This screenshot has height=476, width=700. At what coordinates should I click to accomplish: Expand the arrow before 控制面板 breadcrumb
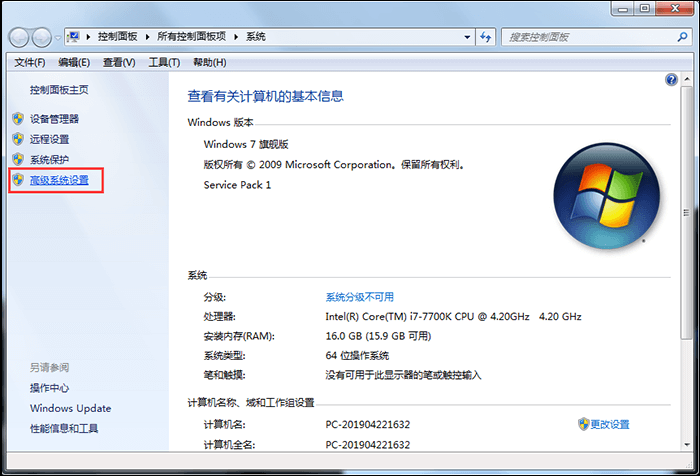click(88, 37)
